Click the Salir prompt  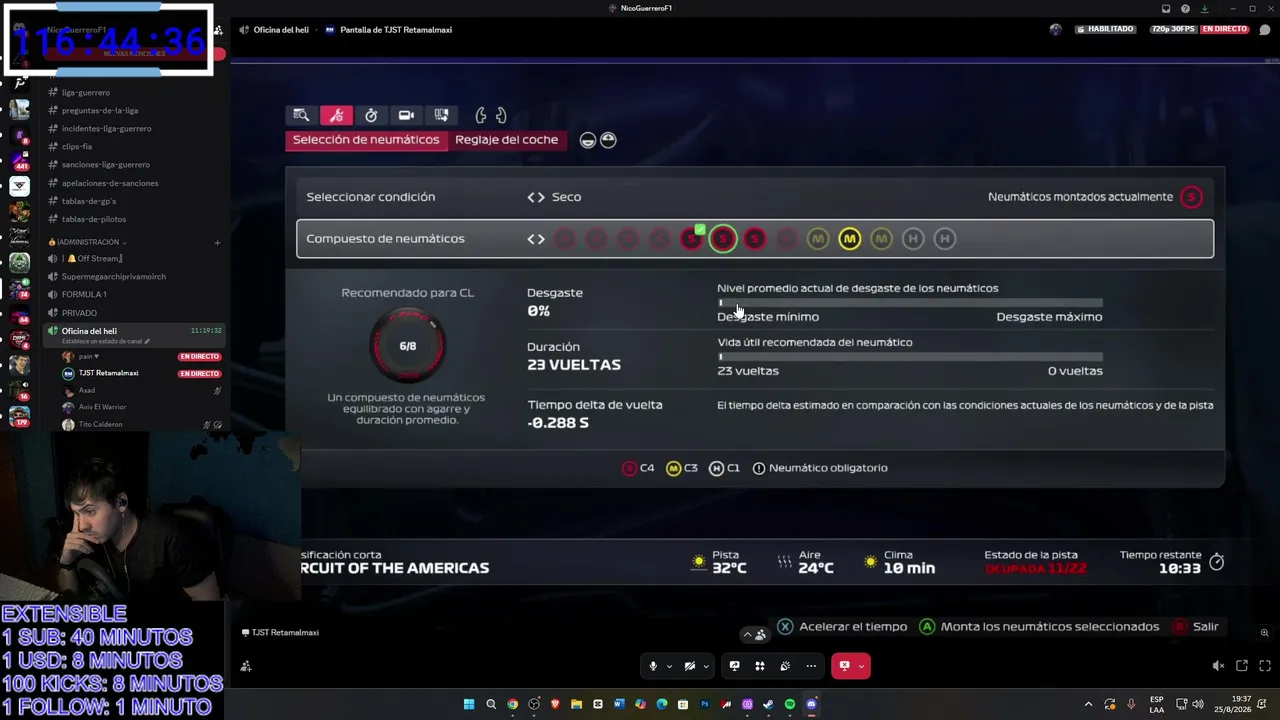point(1196,627)
